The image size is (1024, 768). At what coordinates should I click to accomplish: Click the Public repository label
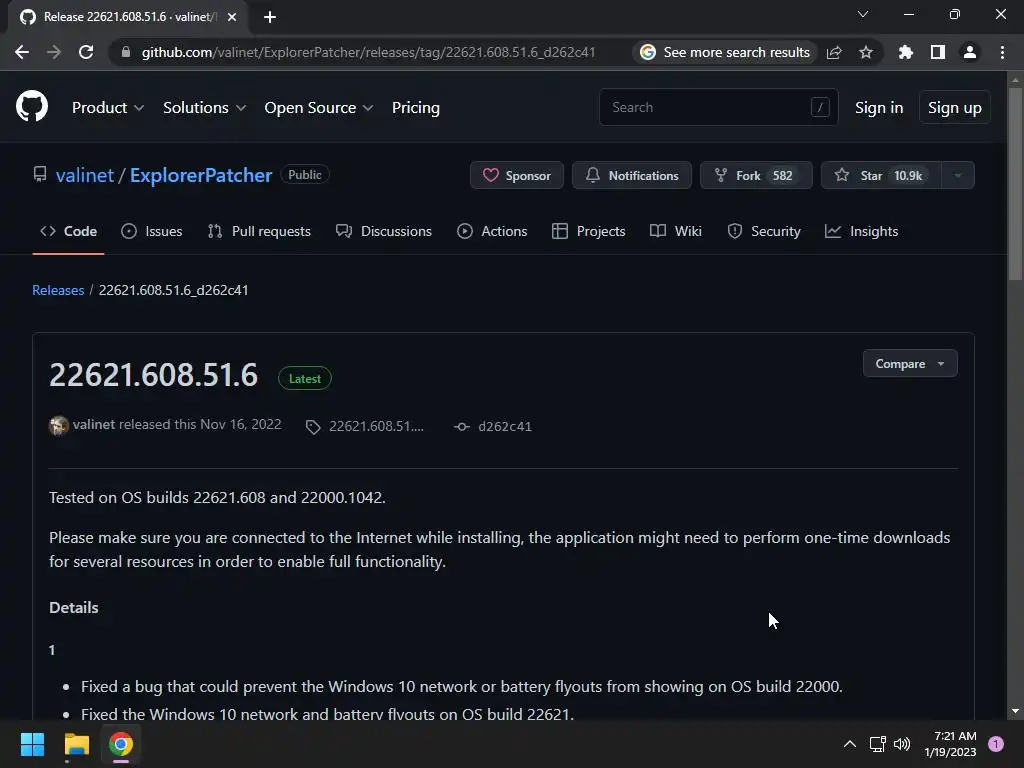[305, 175]
